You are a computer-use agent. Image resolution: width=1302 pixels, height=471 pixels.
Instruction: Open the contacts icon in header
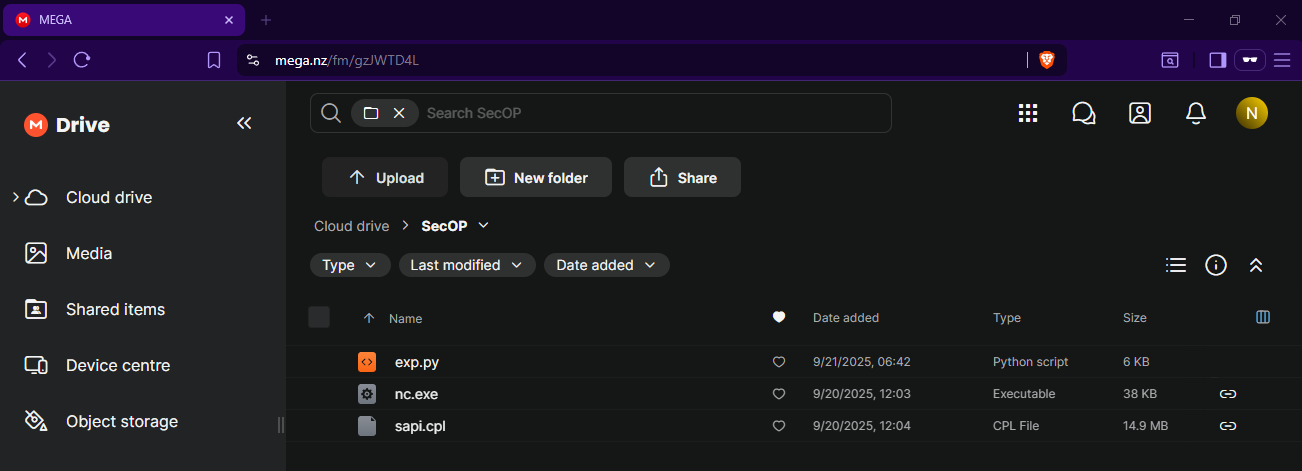point(1139,113)
